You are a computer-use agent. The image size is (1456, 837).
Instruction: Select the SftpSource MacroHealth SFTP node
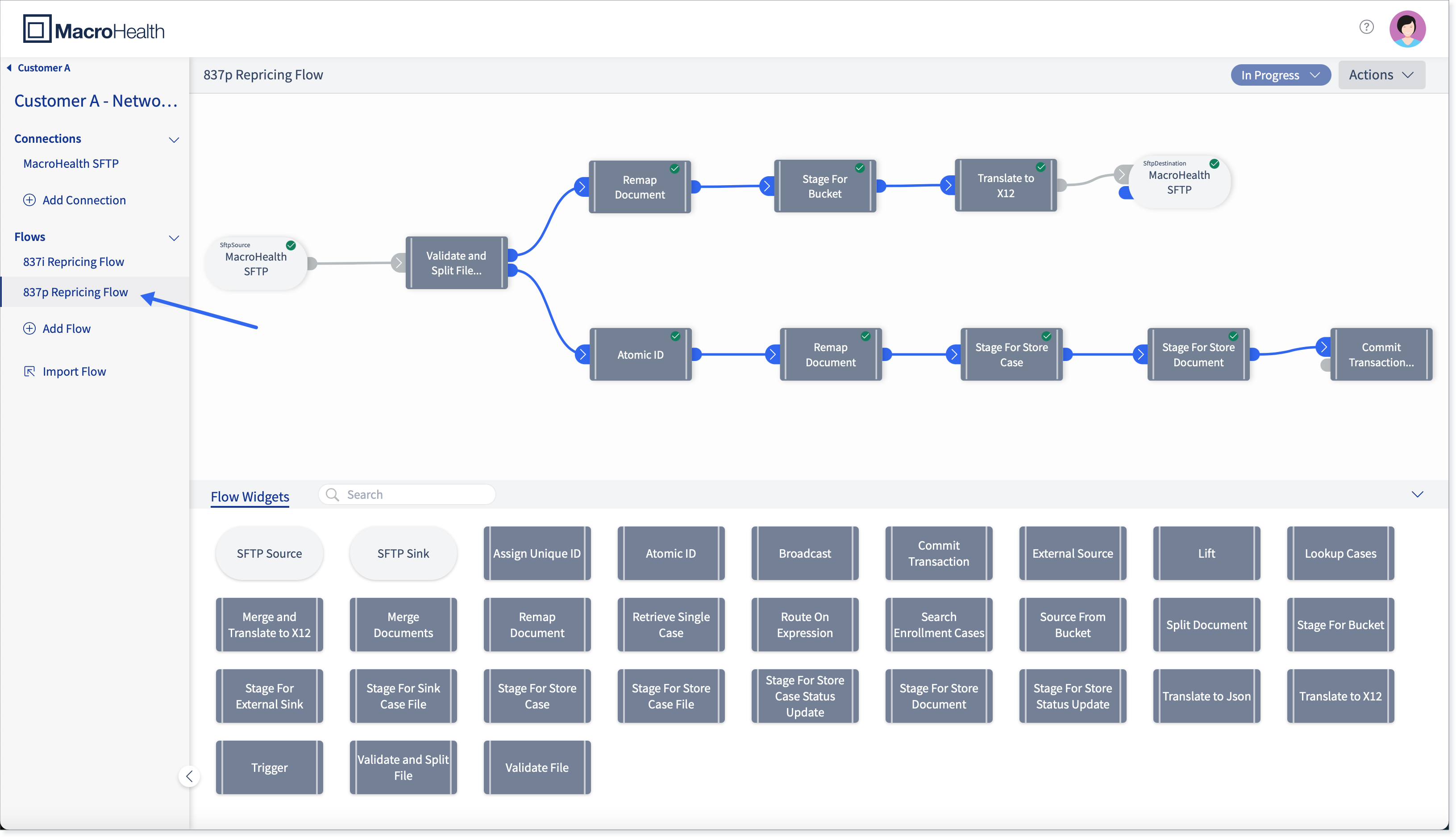pyautogui.click(x=256, y=263)
